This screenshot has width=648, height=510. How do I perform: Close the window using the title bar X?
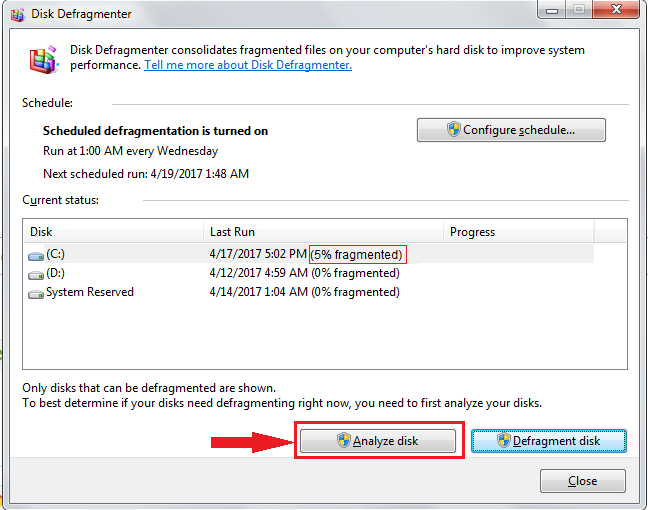click(616, 11)
